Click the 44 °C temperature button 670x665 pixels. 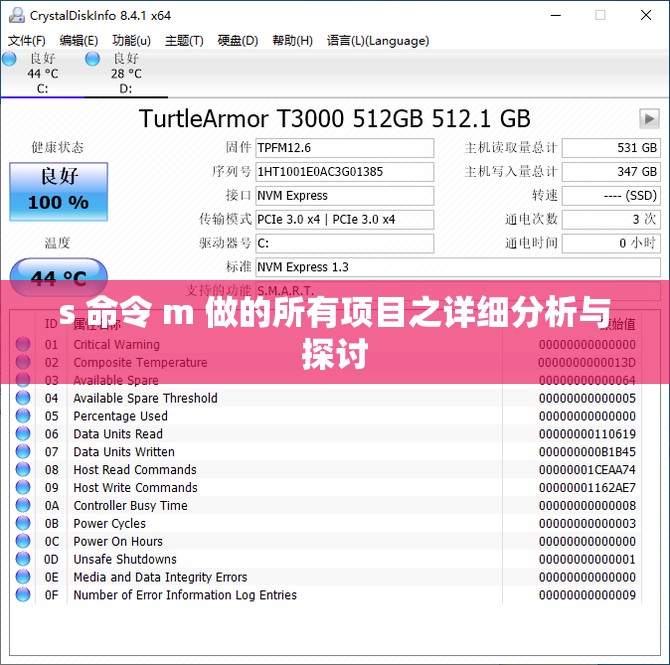click(59, 277)
